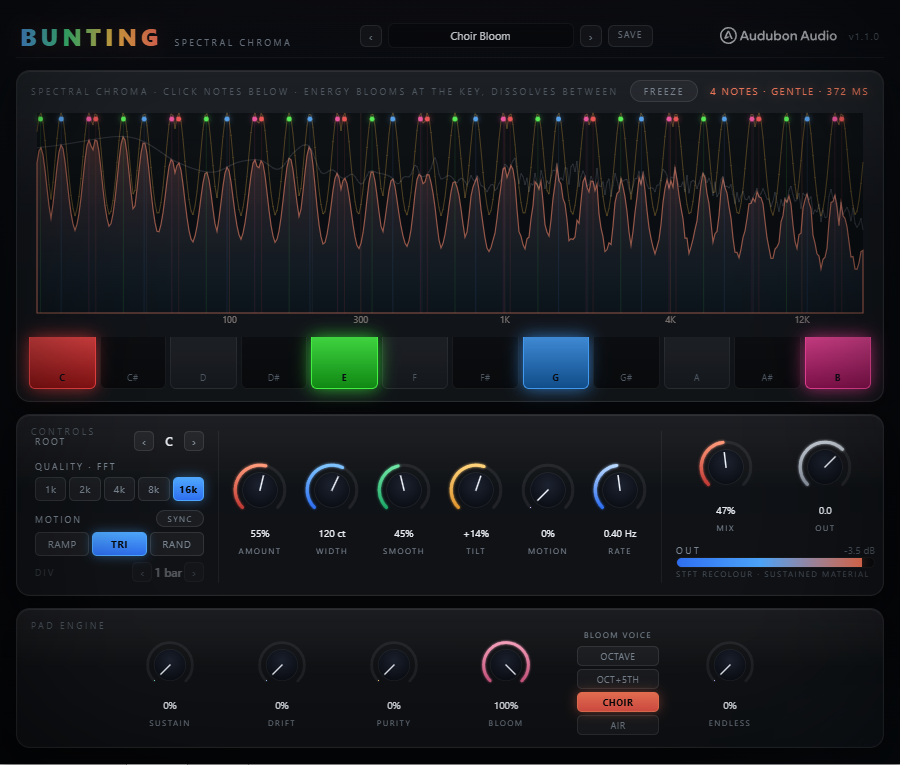Viewport: 900px width, 765px height.
Task: Disable the magenta B note key
Action: (838, 363)
